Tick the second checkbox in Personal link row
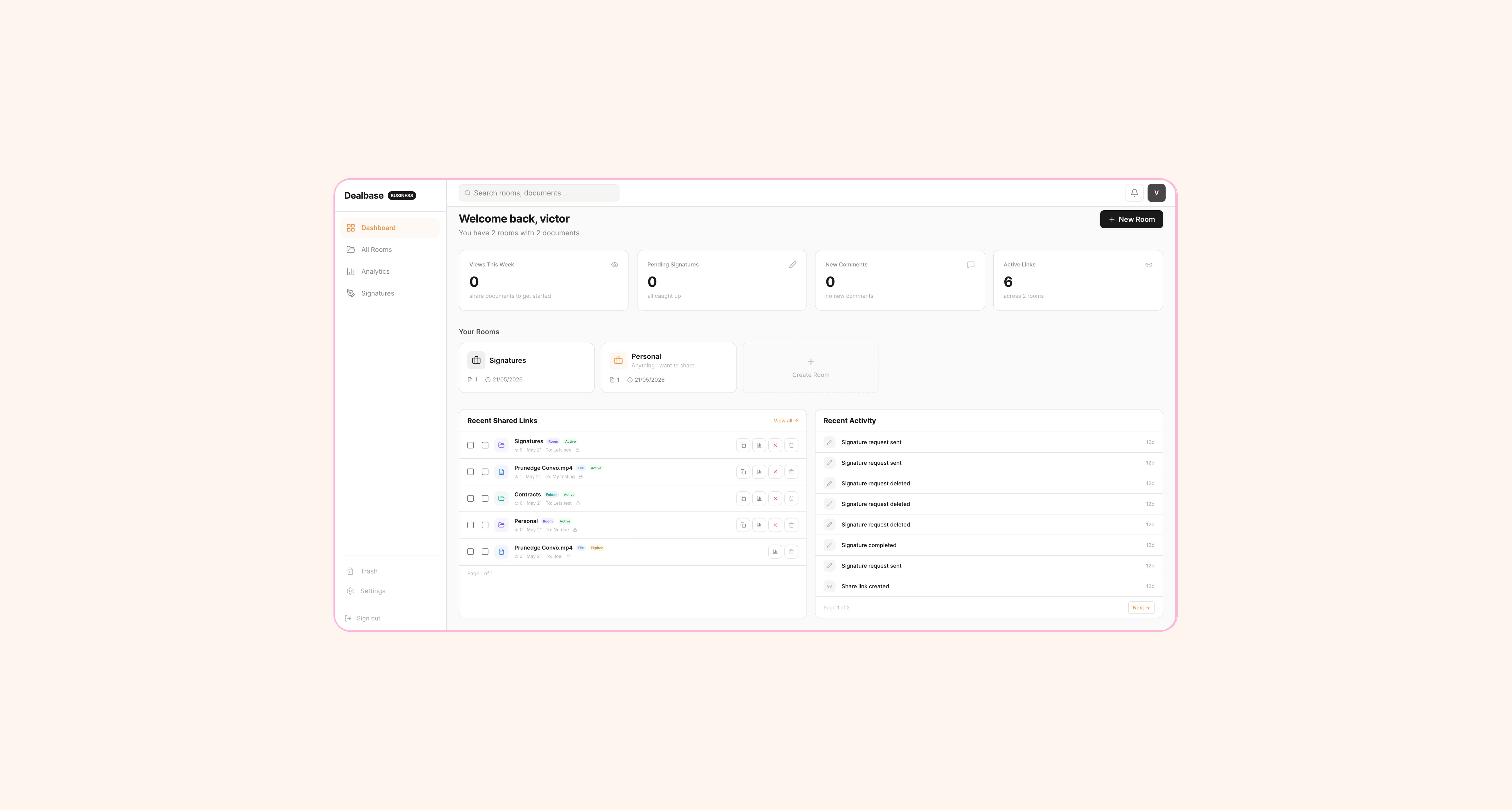The height and width of the screenshot is (810, 1512). (x=485, y=525)
